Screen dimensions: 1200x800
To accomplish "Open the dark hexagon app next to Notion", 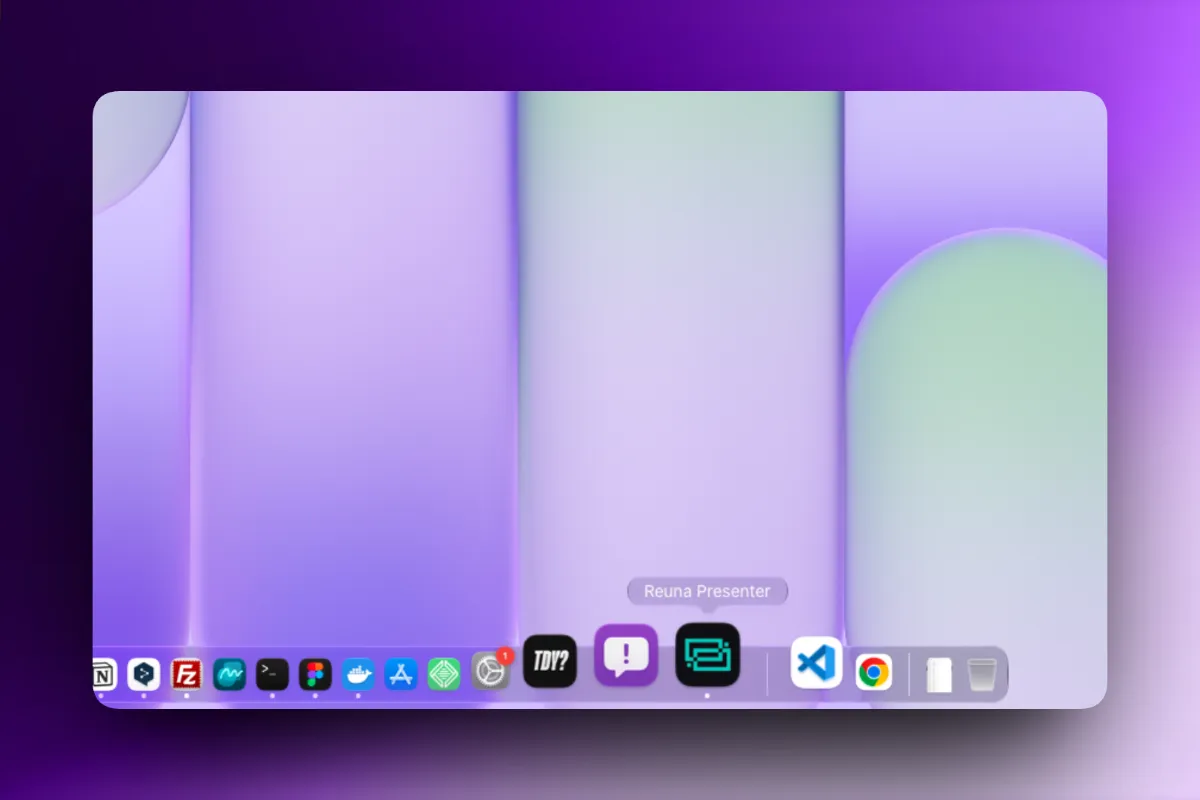I will pos(143,675).
